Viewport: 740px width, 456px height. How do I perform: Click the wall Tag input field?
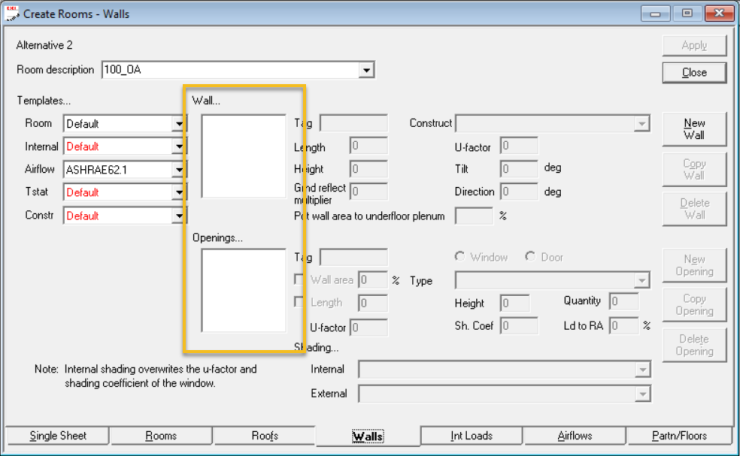tap(353, 123)
